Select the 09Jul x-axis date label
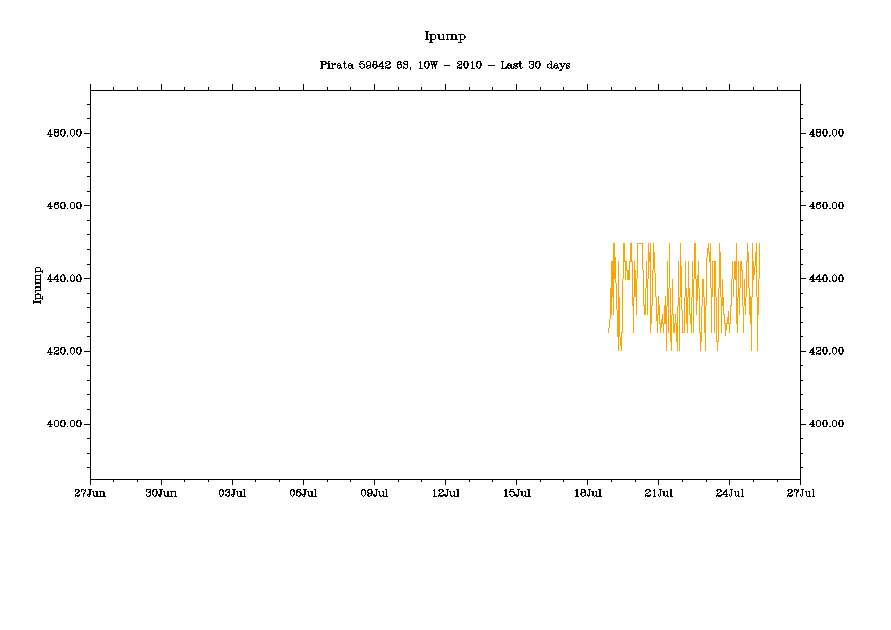This screenshot has width=891, height=630. pyautogui.click(x=374, y=493)
